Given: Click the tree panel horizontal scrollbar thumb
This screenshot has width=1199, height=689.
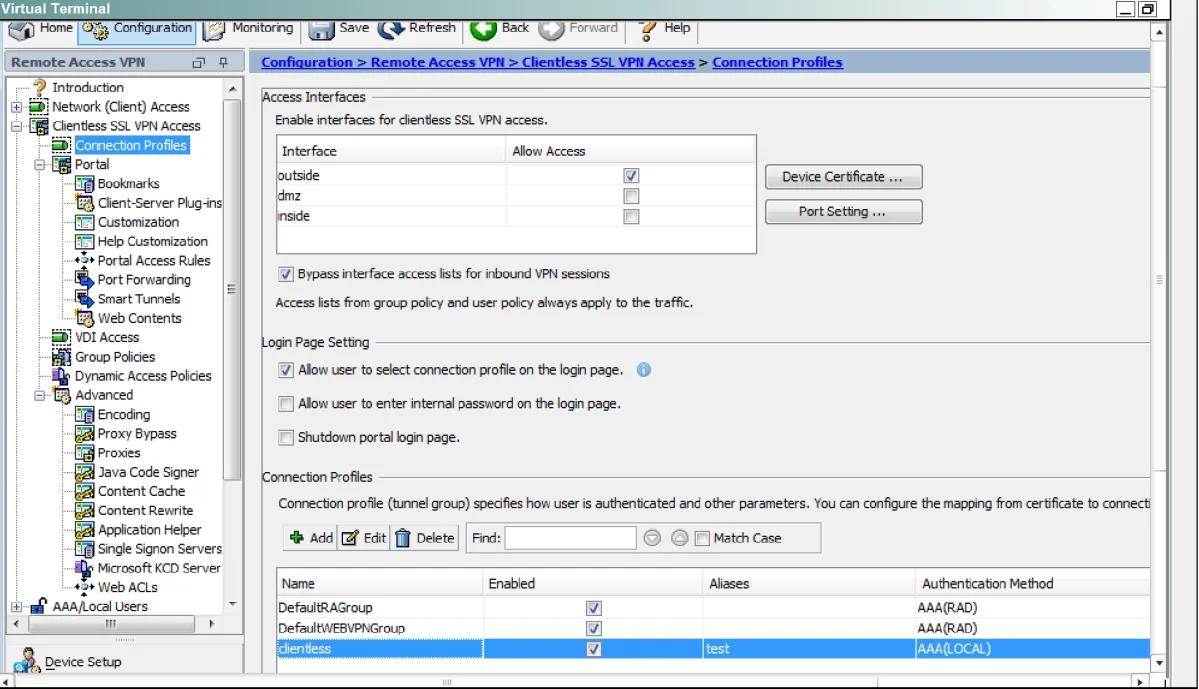Looking at the screenshot, I should pos(111,624).
